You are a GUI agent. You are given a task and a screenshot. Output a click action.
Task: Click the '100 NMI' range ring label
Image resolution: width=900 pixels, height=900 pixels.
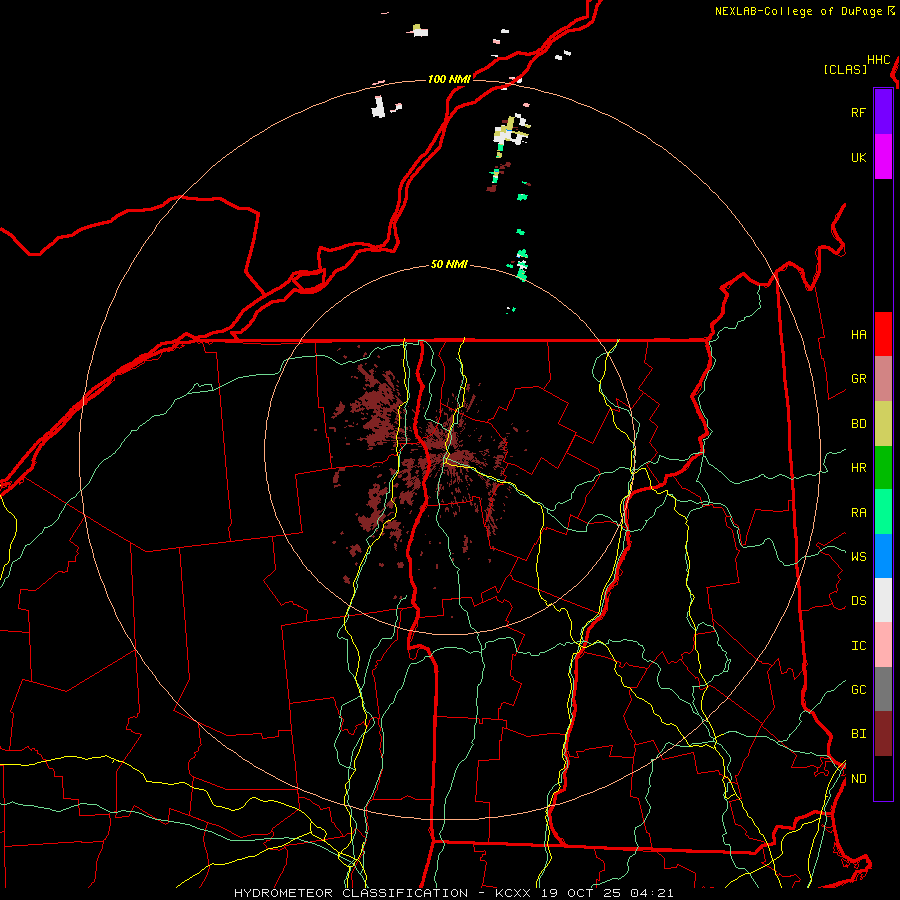(x=449, y=79)
